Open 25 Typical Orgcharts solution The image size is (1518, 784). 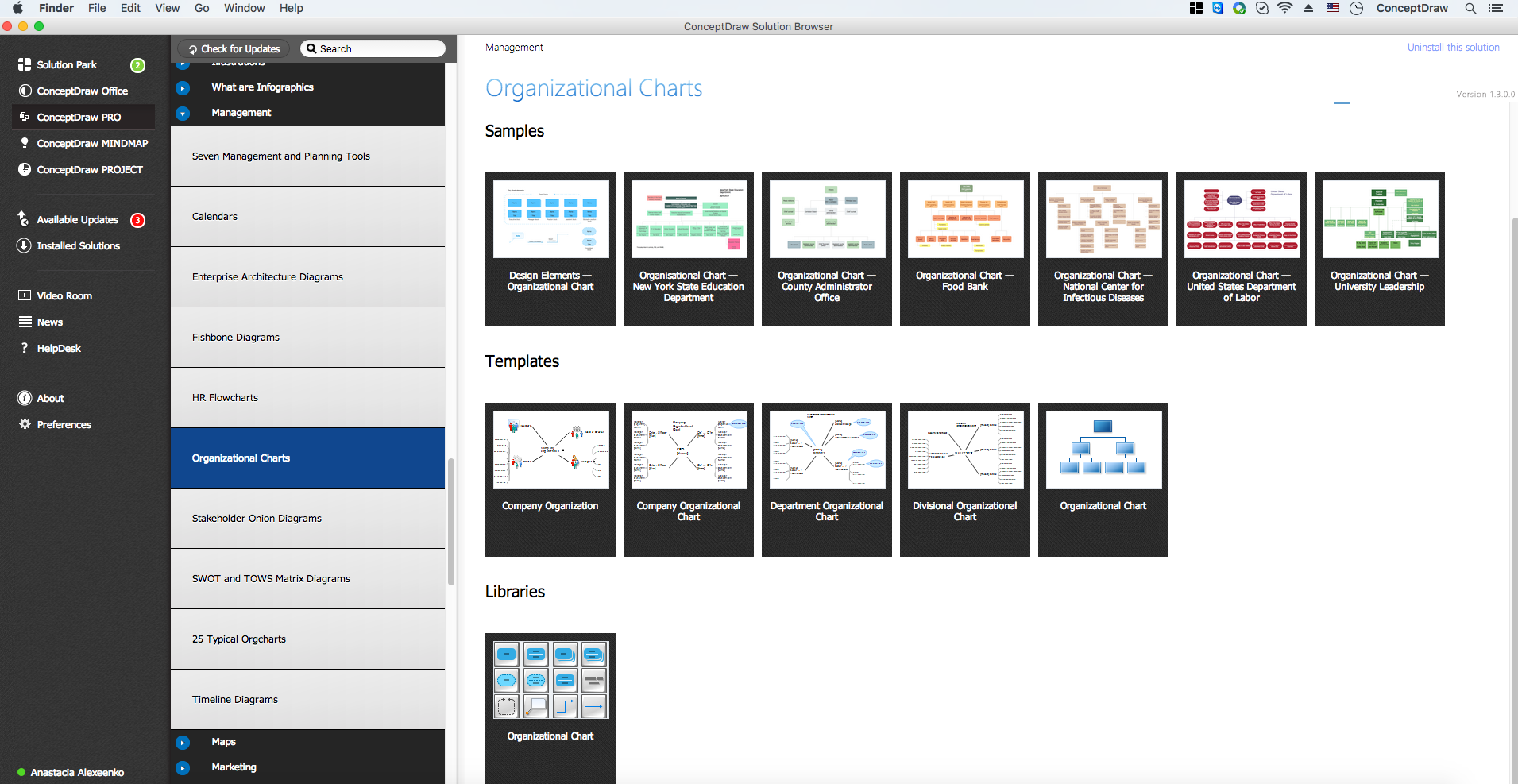click(307, 639)
